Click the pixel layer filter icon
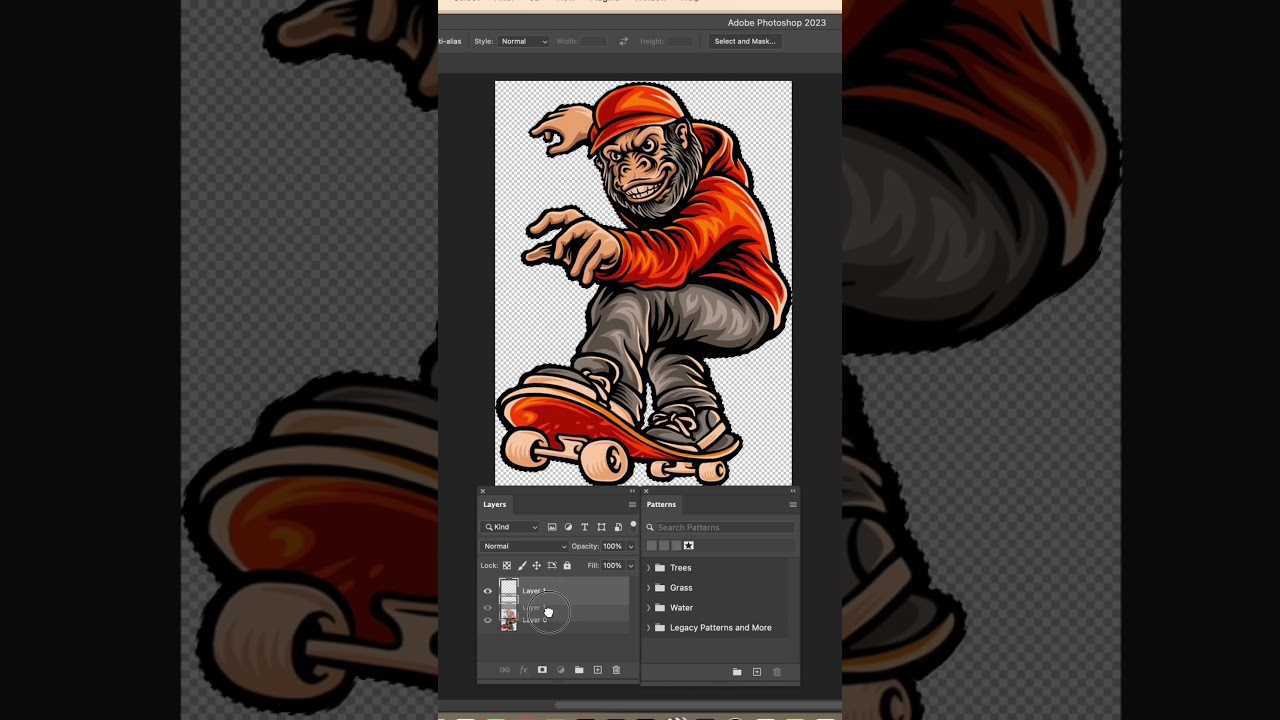The height and width of the screenshot is (720, 1280). (552, 527)
